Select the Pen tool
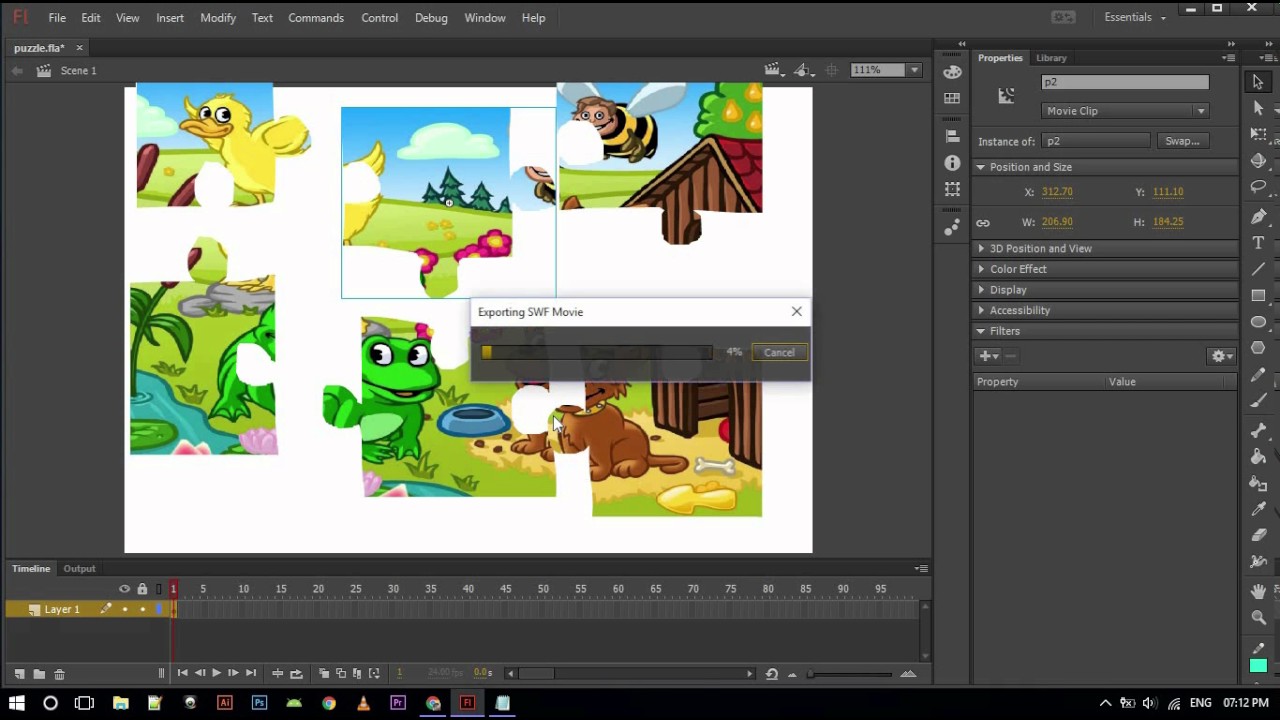Screen dimensions: 1280x720 point(1258,216)
